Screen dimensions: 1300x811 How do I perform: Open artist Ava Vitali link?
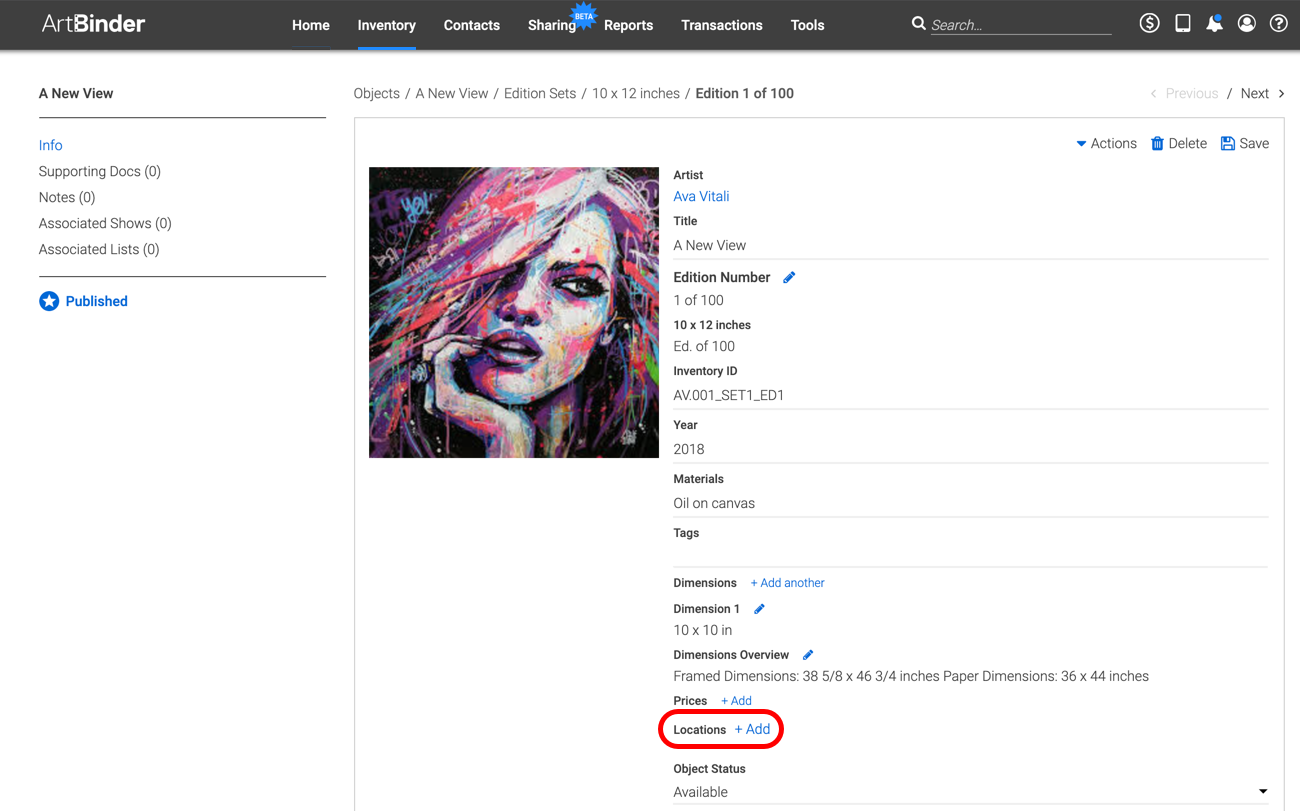click(x=701, y=196)
